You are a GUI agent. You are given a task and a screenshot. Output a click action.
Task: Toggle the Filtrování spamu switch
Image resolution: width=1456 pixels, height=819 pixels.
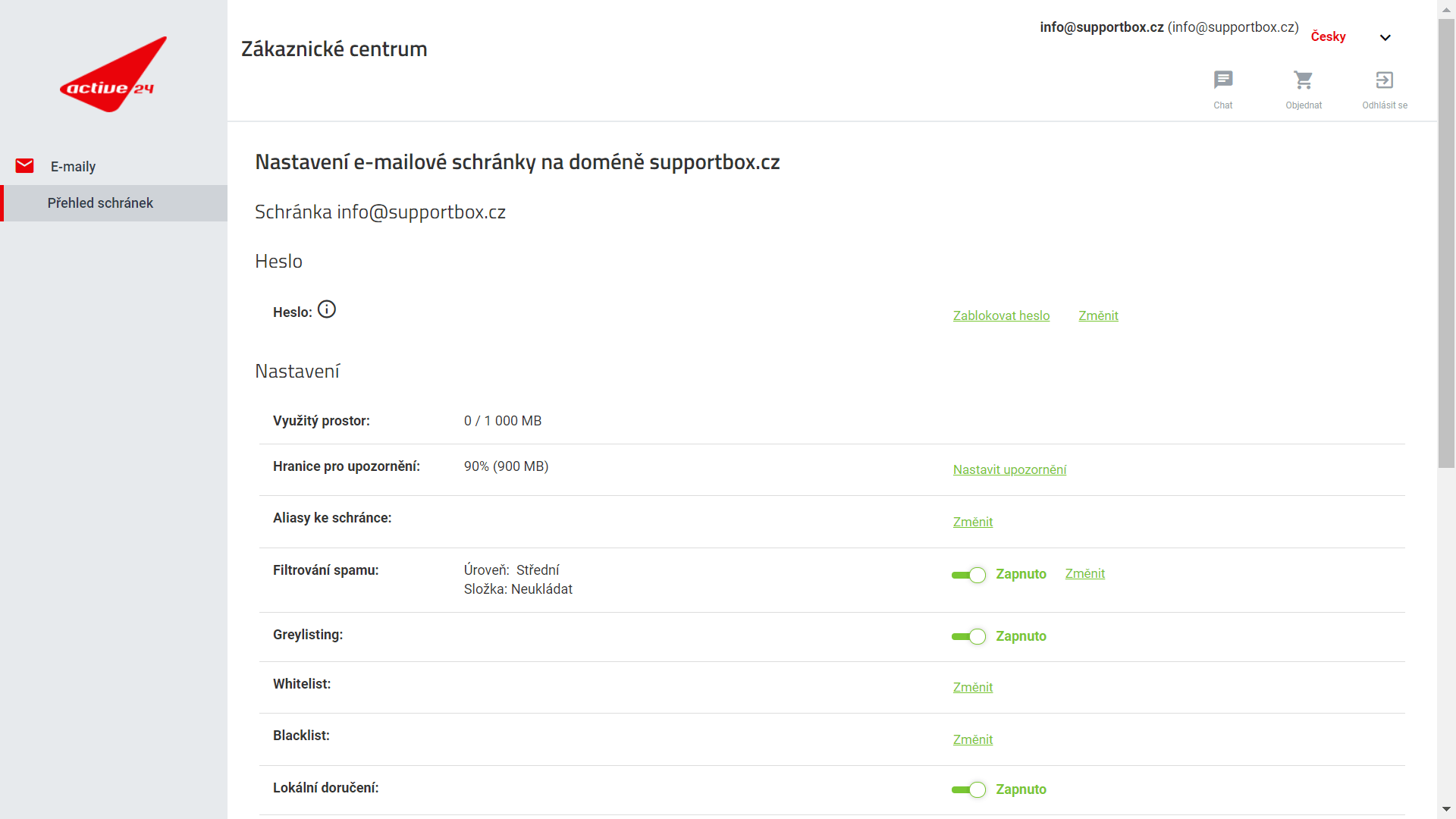968,575
